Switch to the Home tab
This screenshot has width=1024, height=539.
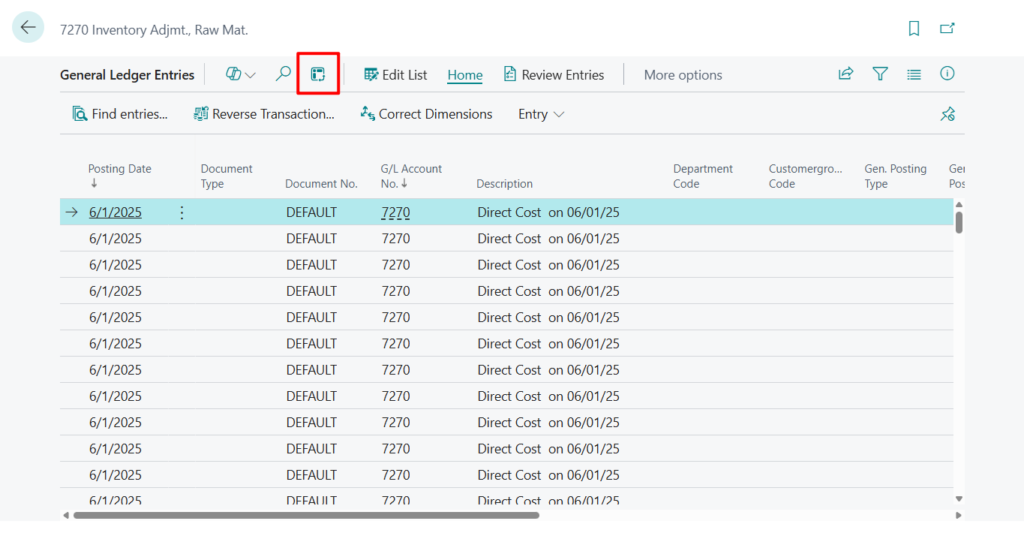pyautogui.click(x=465, y=75)
